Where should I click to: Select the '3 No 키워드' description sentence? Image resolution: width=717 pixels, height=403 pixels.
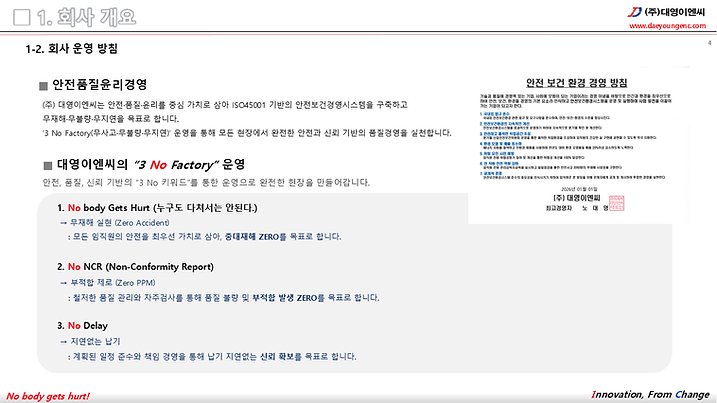click(206, 183)
